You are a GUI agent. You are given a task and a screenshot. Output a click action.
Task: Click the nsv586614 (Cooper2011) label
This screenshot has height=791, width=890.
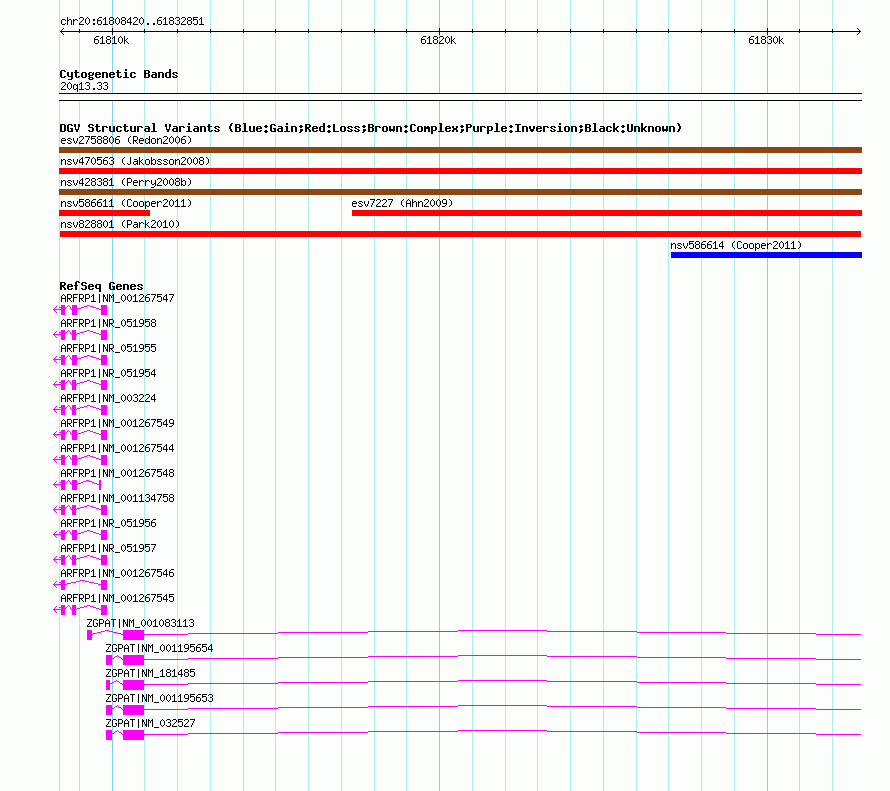(736, 245)
